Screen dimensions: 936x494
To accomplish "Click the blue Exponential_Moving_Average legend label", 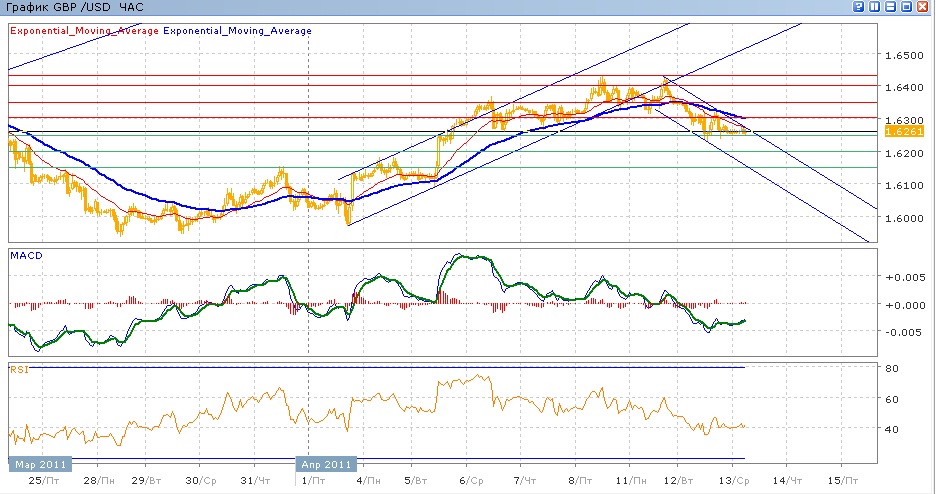I will (237, 31).
